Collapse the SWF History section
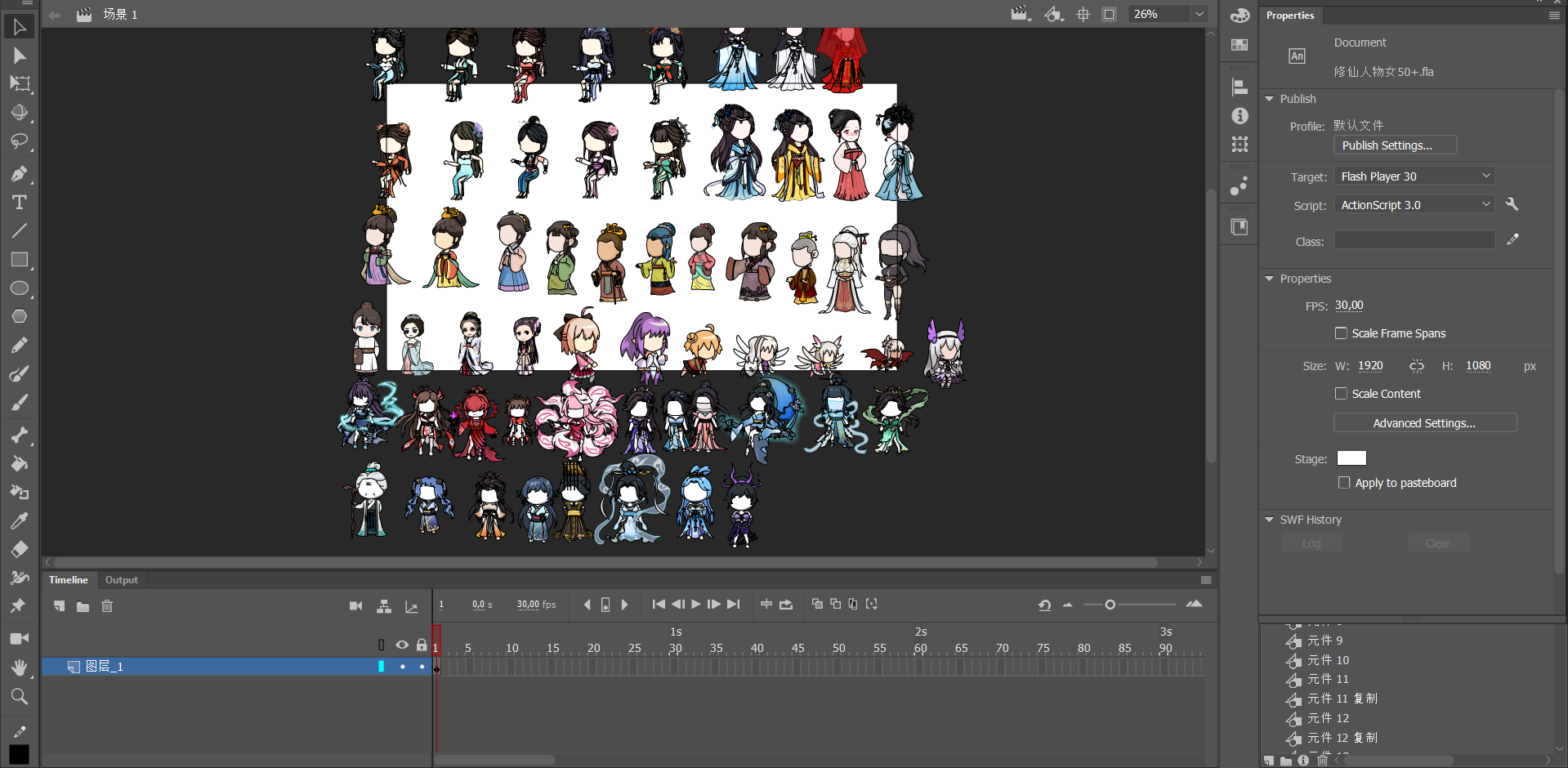 1270,520
